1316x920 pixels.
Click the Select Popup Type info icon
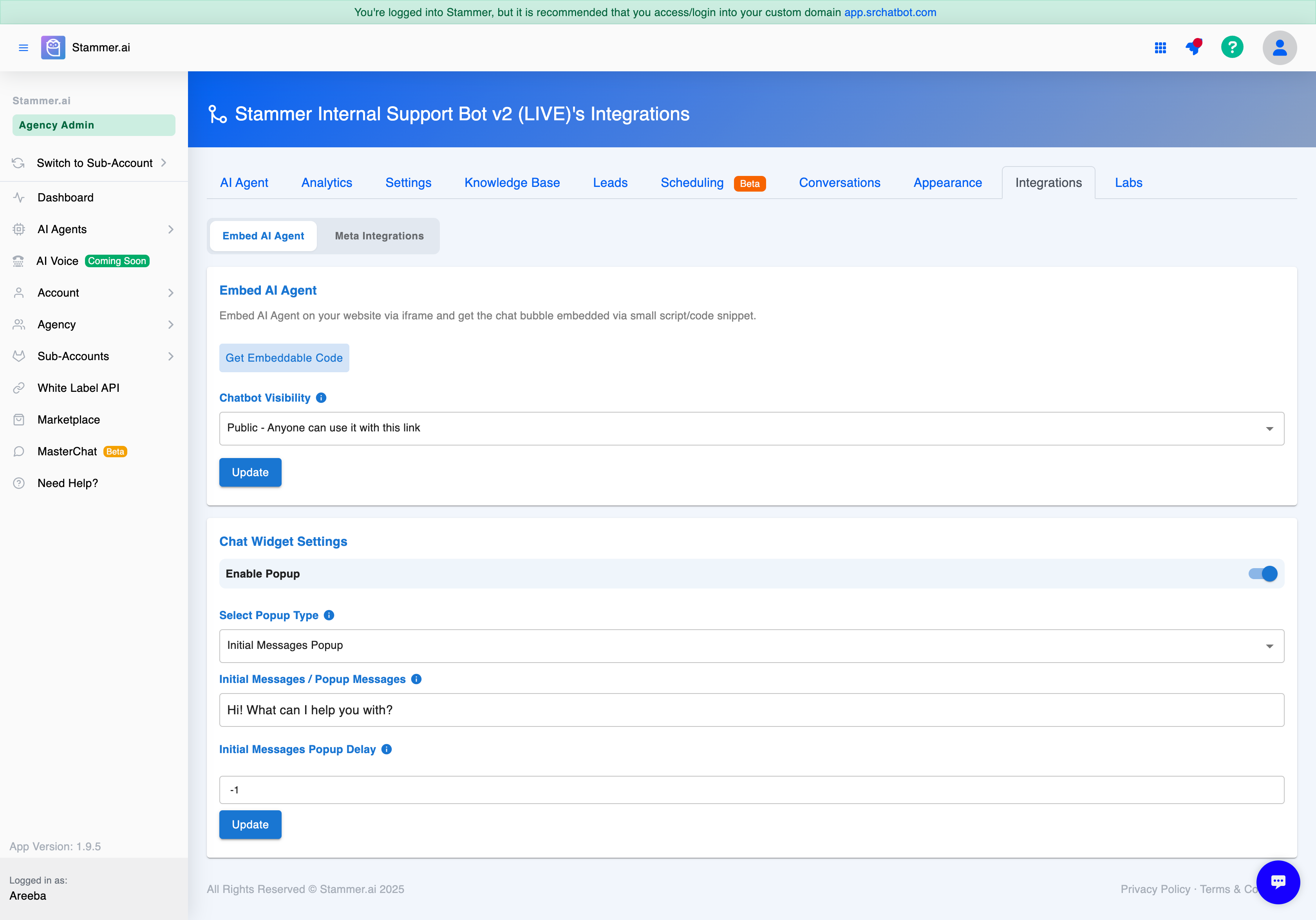pyautogui.click(x=329, y=616)
